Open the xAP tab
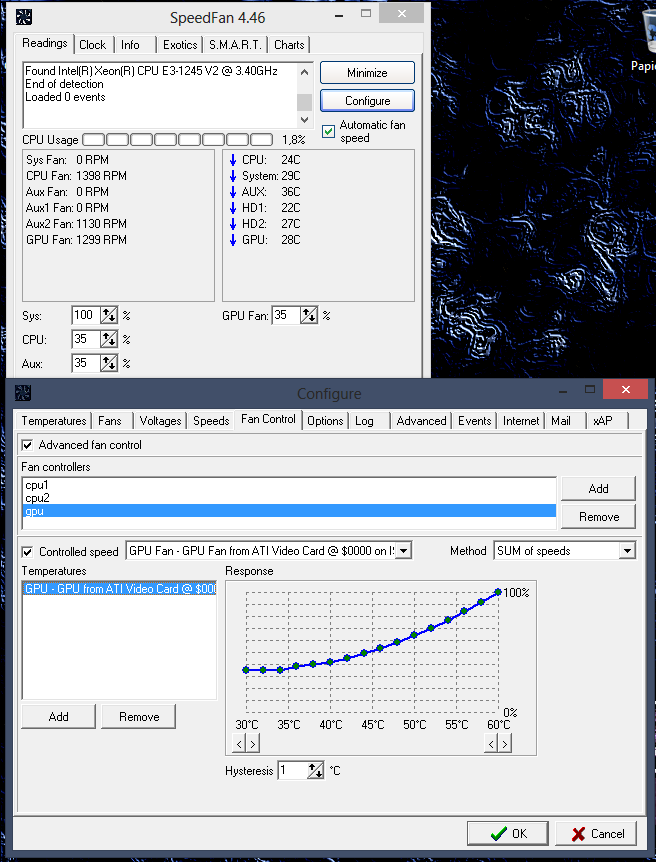Screen dimensions: 656x862 click(x=603, y=421)
